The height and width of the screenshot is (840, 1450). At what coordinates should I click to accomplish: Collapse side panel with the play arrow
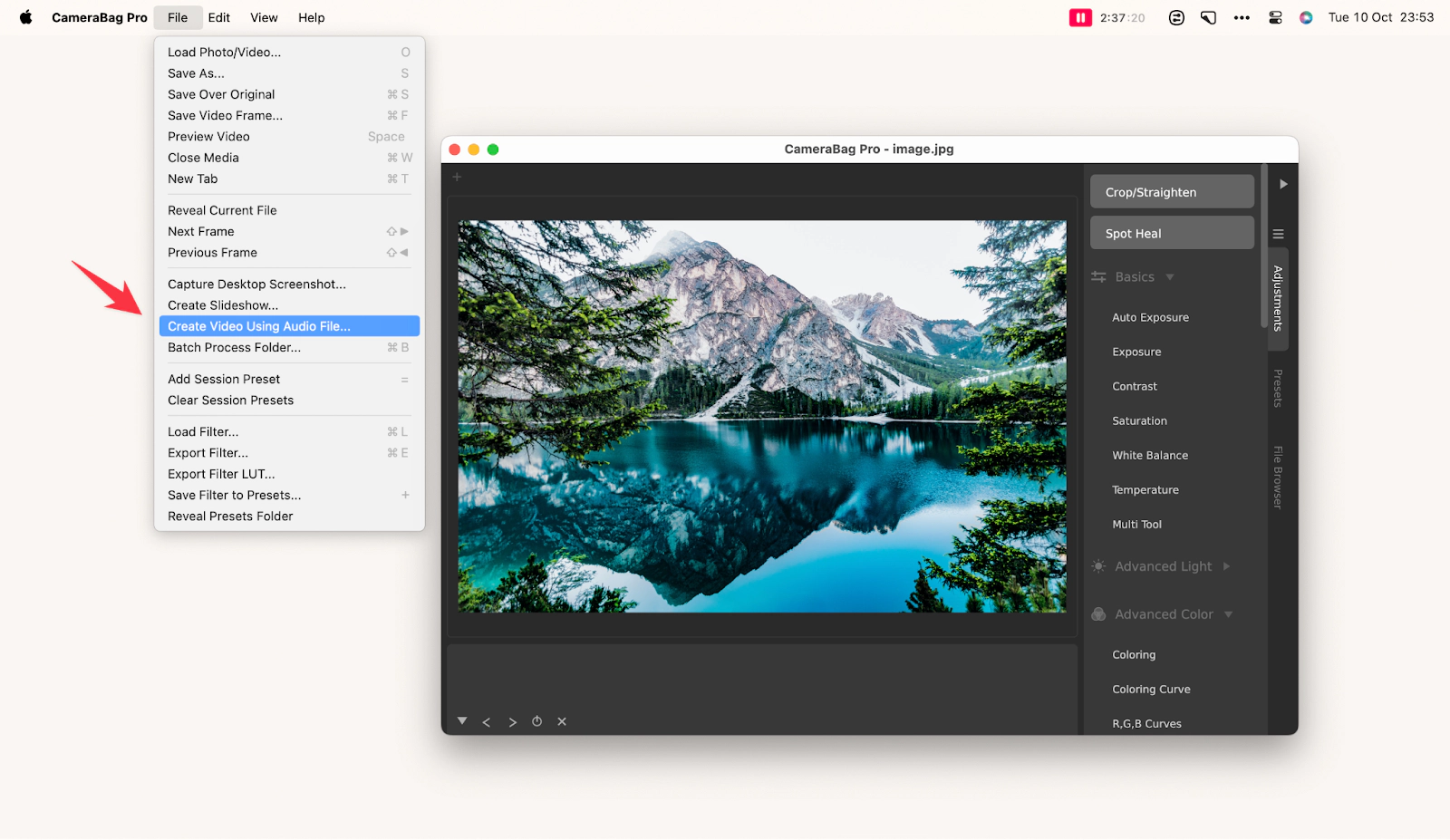tap(1283, 184)
